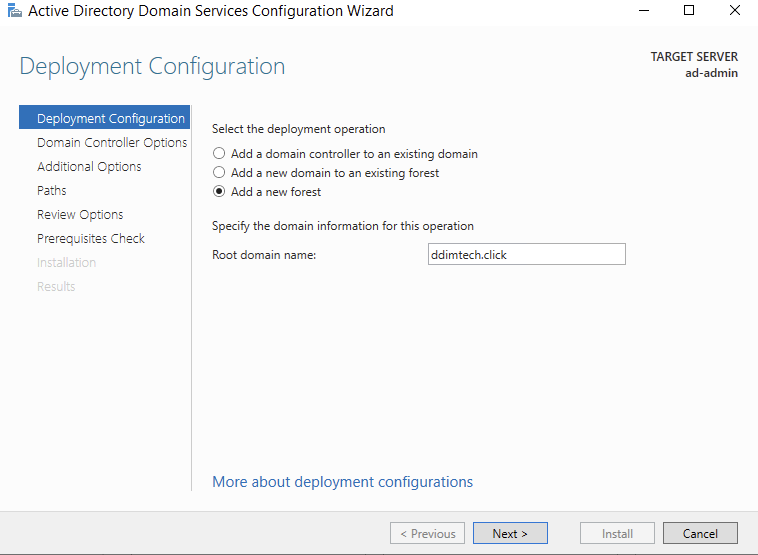Click into the Root domain name field
Screen dimensions: 758x555
pyautogui.click(x=526, y=254)
